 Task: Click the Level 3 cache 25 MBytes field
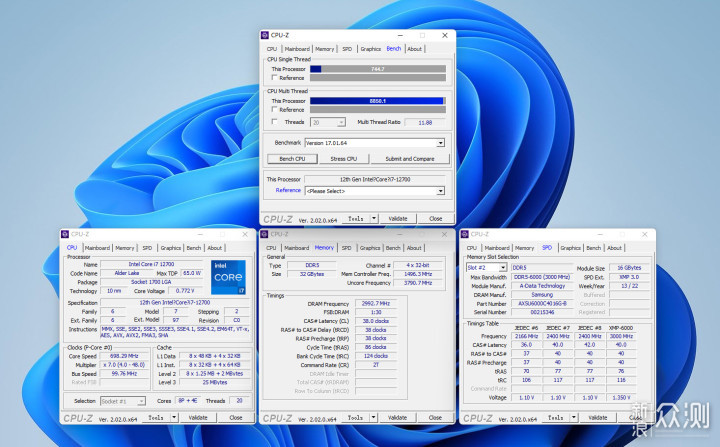click(x=215, y=382)
